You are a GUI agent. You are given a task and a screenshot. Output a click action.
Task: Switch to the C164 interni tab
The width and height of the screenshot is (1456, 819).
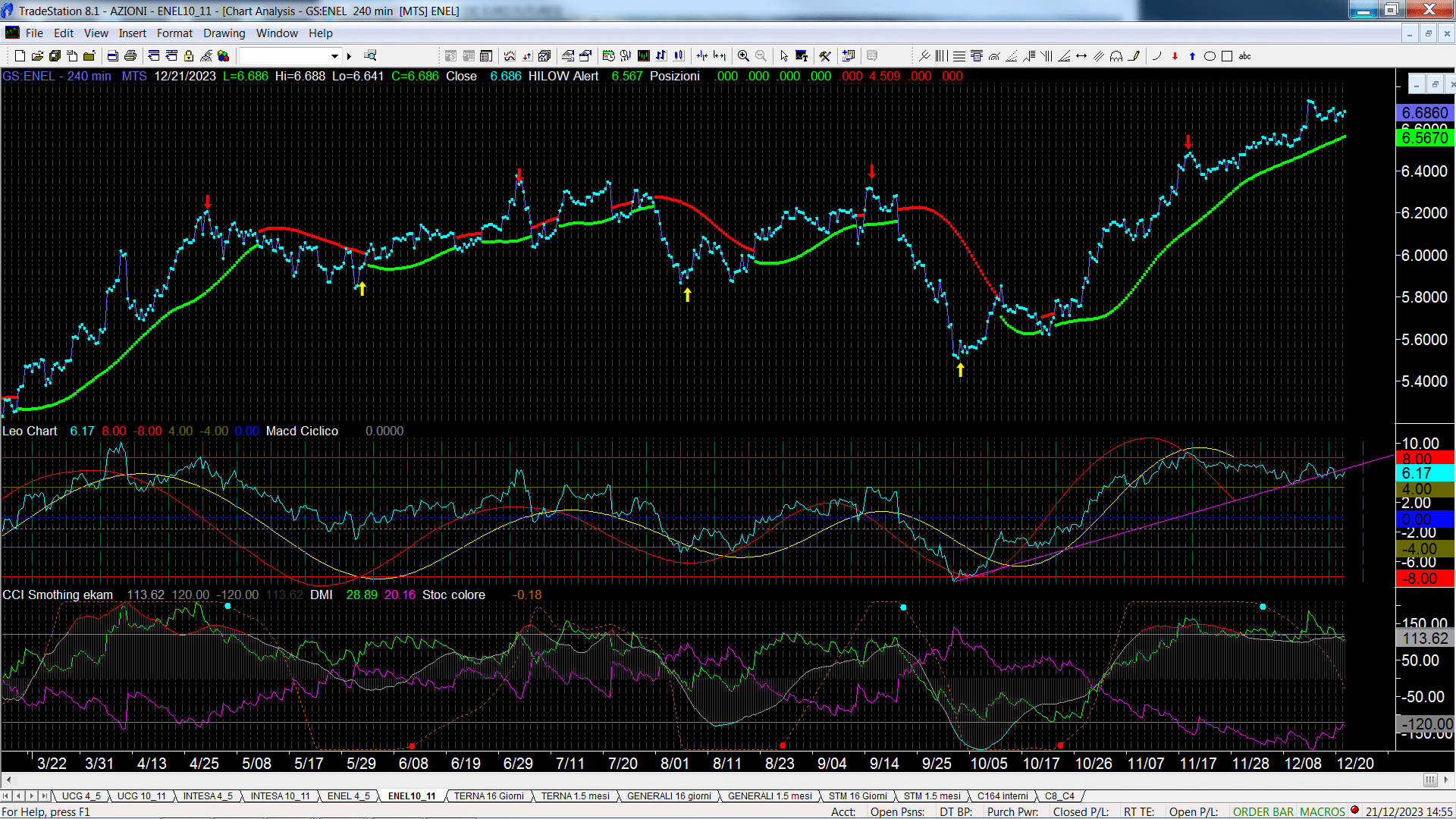(1003, 795)
